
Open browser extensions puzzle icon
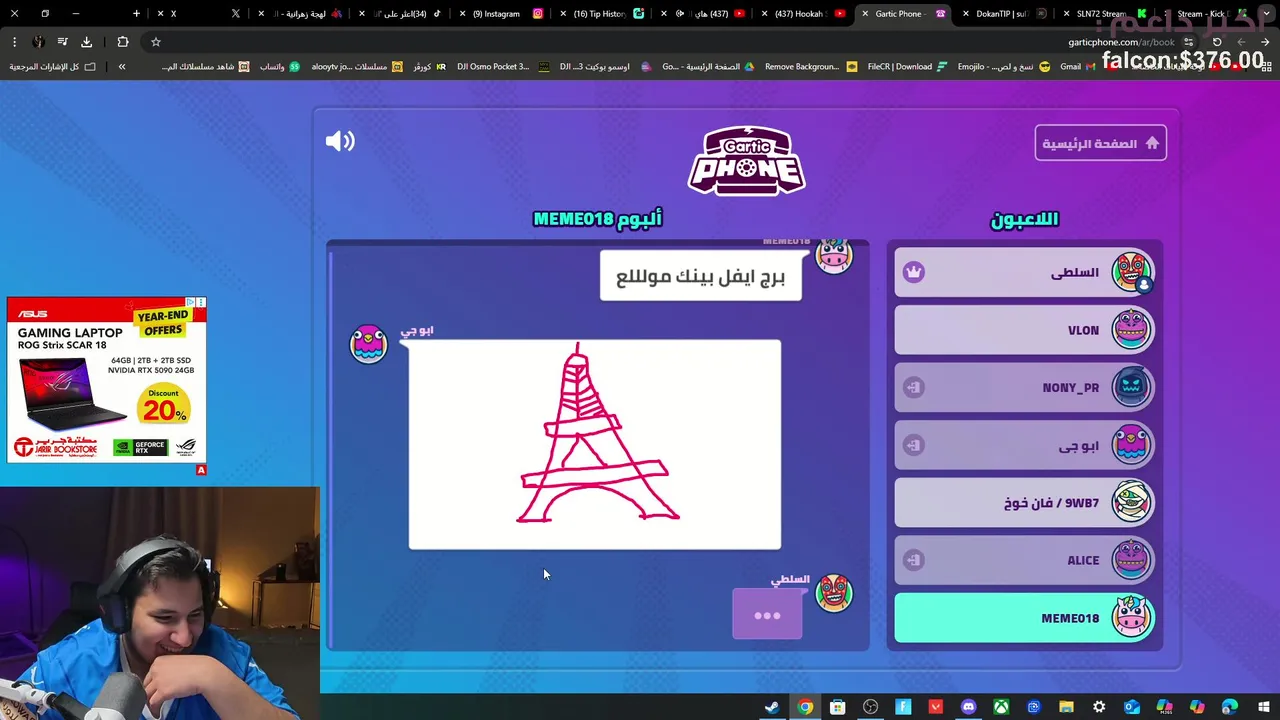(x=123, y=42)
